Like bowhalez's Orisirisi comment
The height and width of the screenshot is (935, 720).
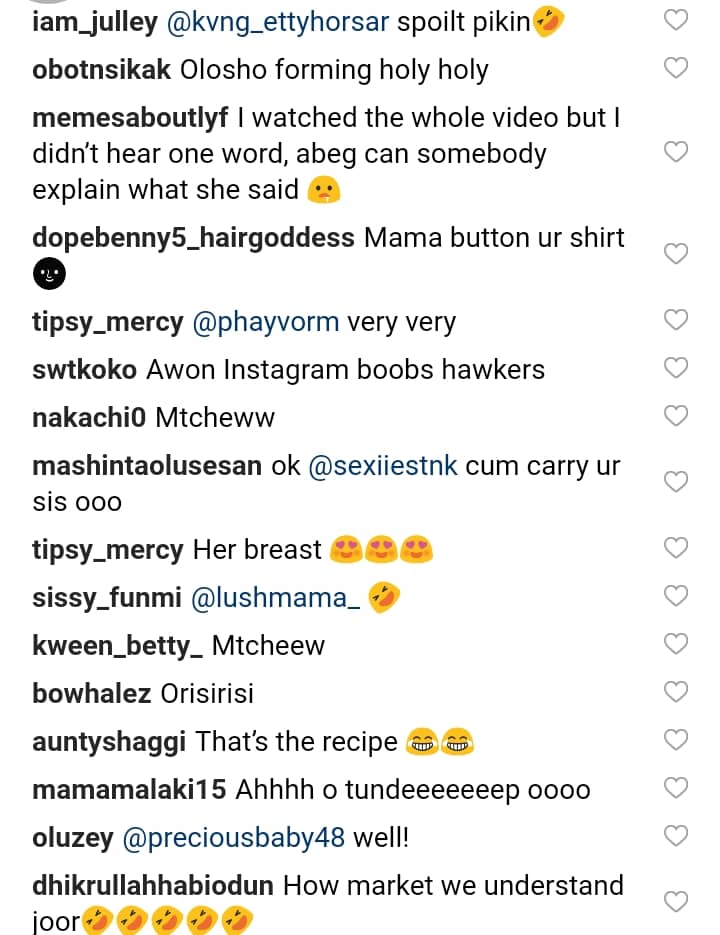[x=677, y=692]
